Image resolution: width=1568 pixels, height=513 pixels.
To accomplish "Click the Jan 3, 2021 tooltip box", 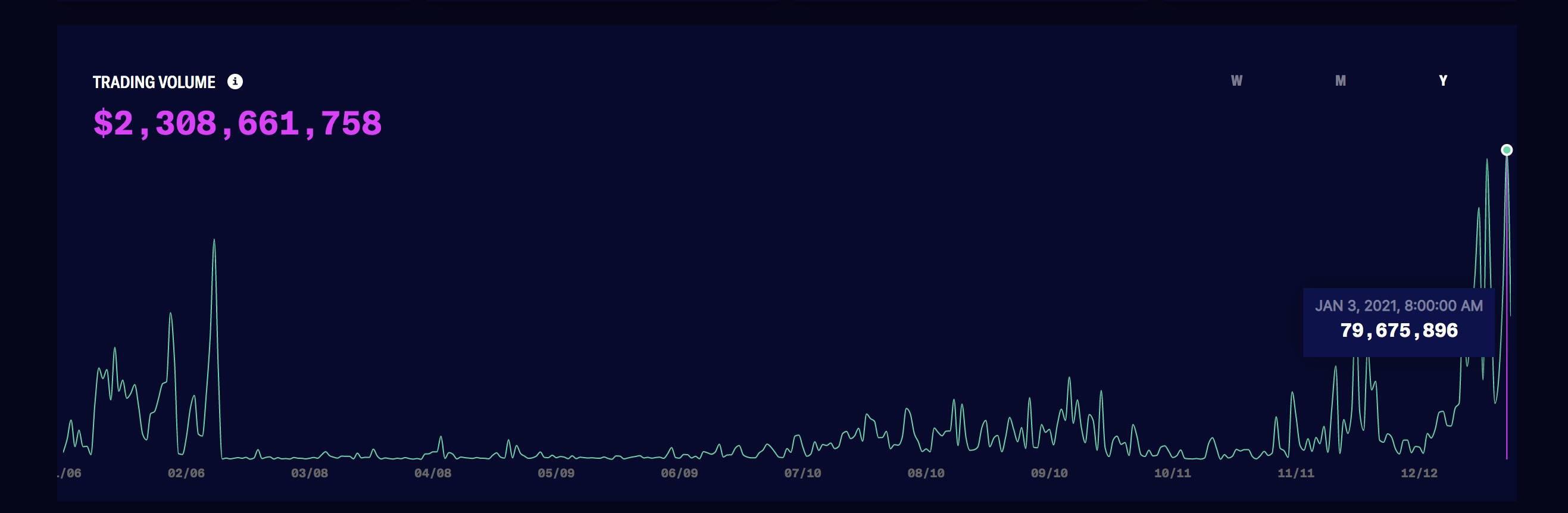I will click(1399, 322).
